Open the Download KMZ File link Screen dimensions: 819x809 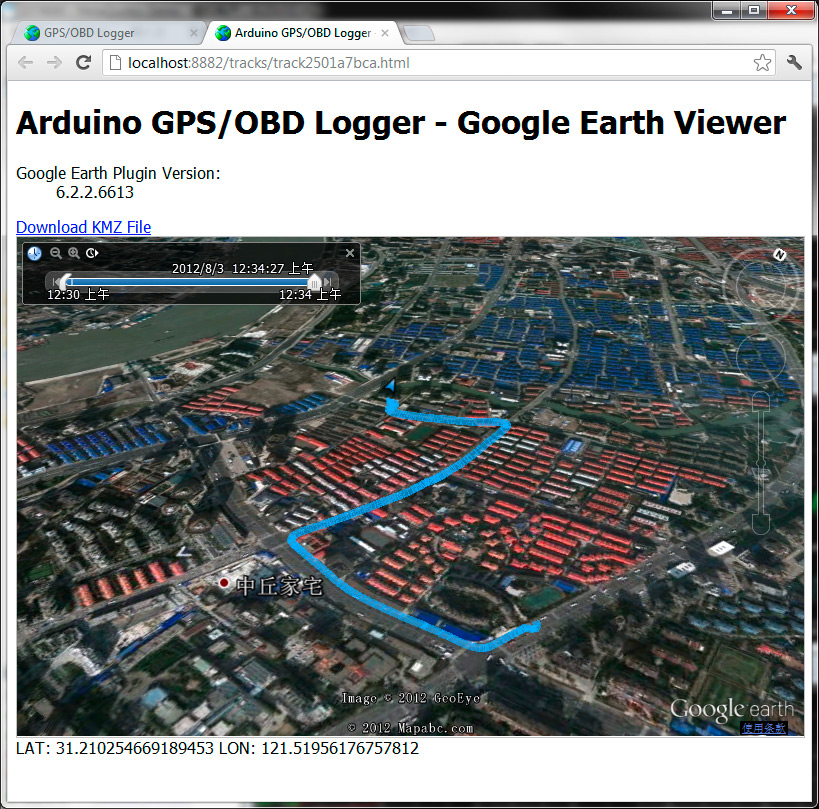click(x=84, y=227)
